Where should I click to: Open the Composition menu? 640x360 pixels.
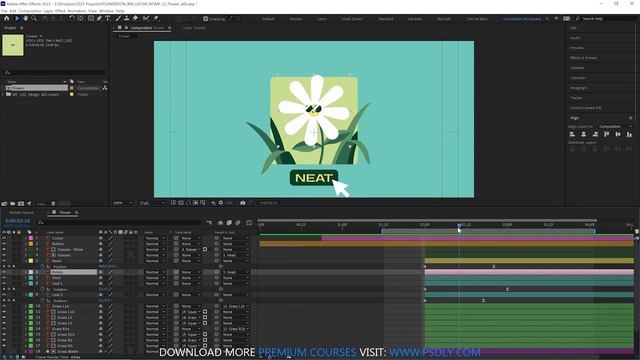point(30,11)
